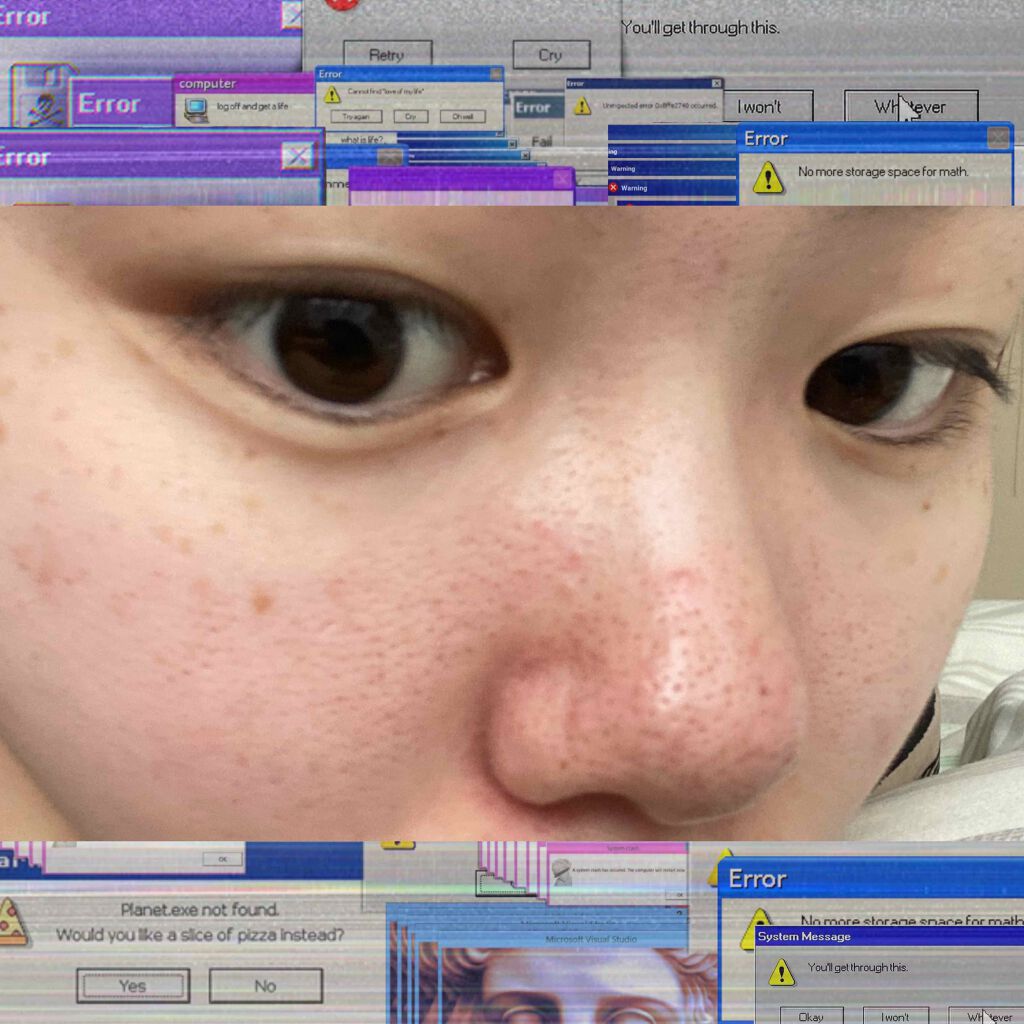This screenshot has height=1024, width=1024.
Task: Click the computer icon in purple dialog
Action: (196, 108)
